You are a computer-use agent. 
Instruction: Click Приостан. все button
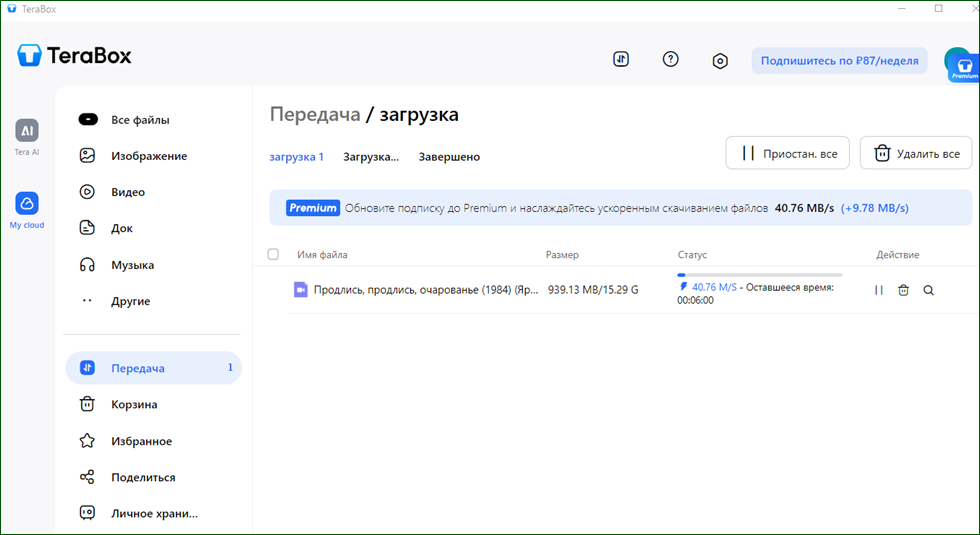(788, 153)
